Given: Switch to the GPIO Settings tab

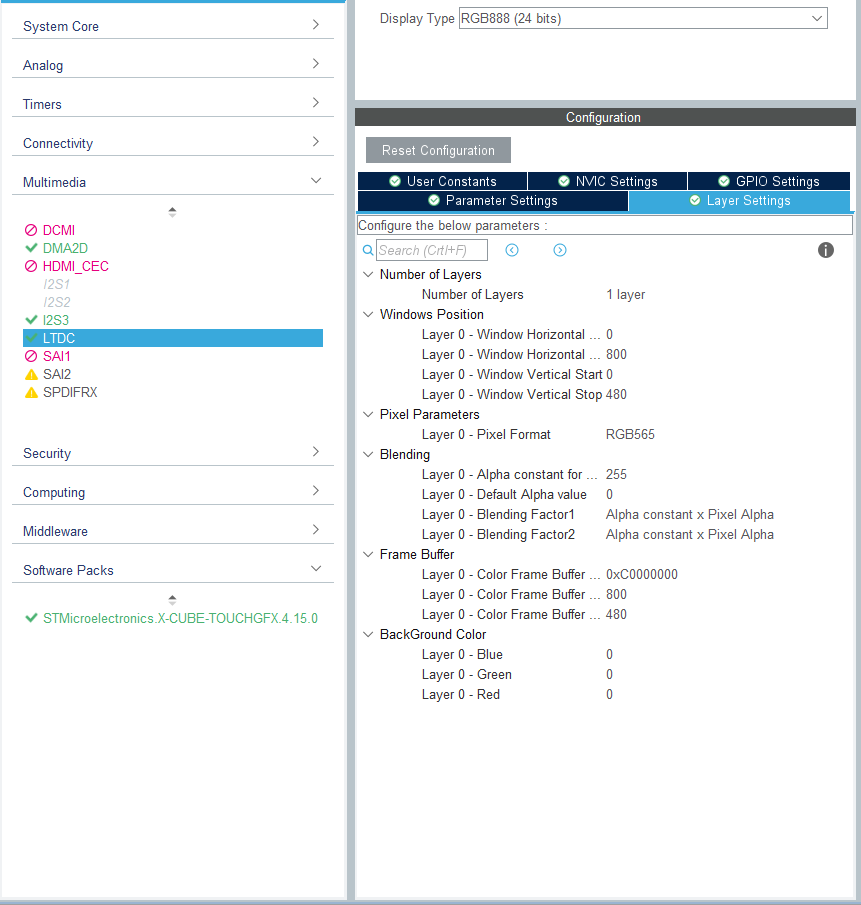Looking at the screenshot, I should tap(769, 181).
